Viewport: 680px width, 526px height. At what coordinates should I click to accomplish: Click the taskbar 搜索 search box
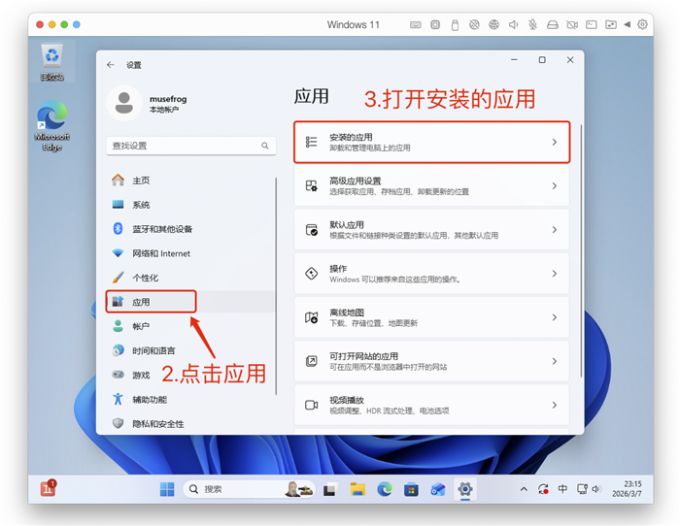click(x=249, y=489)
